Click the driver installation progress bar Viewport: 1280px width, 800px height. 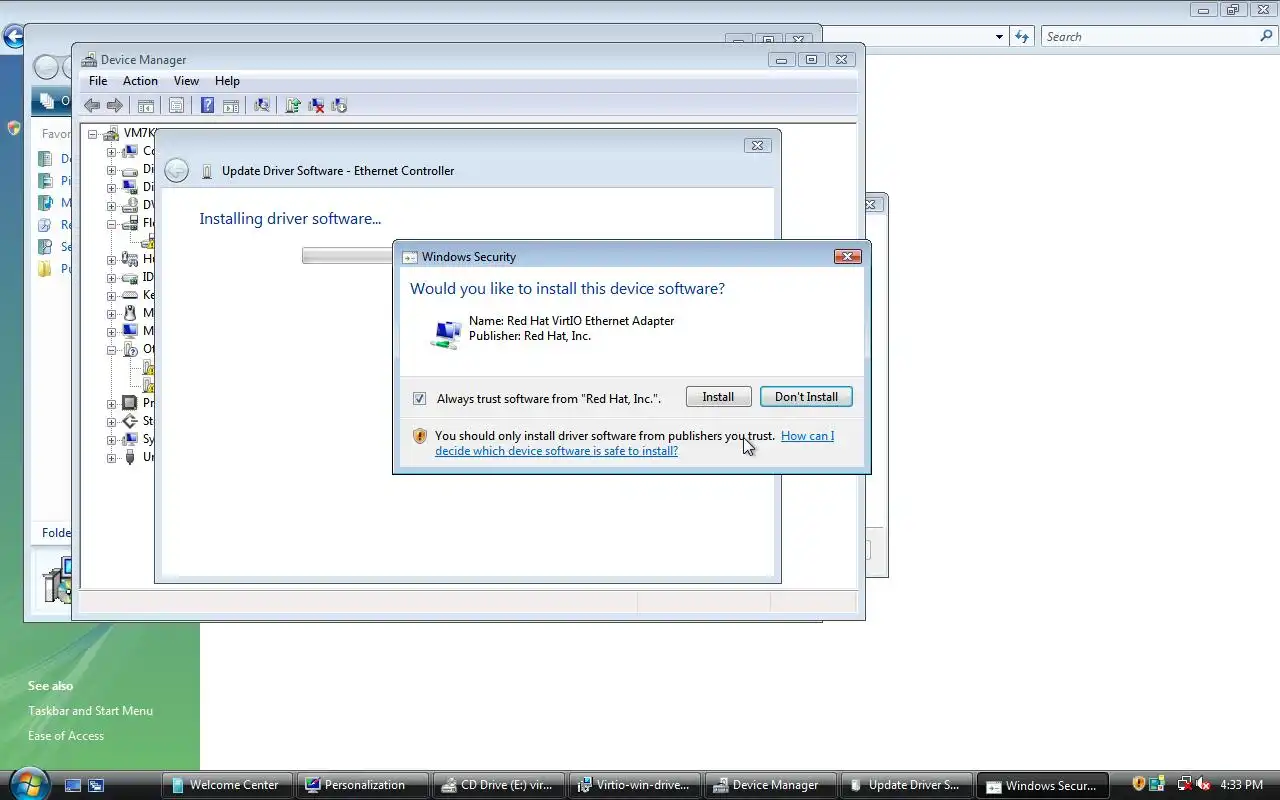point(348,256)
